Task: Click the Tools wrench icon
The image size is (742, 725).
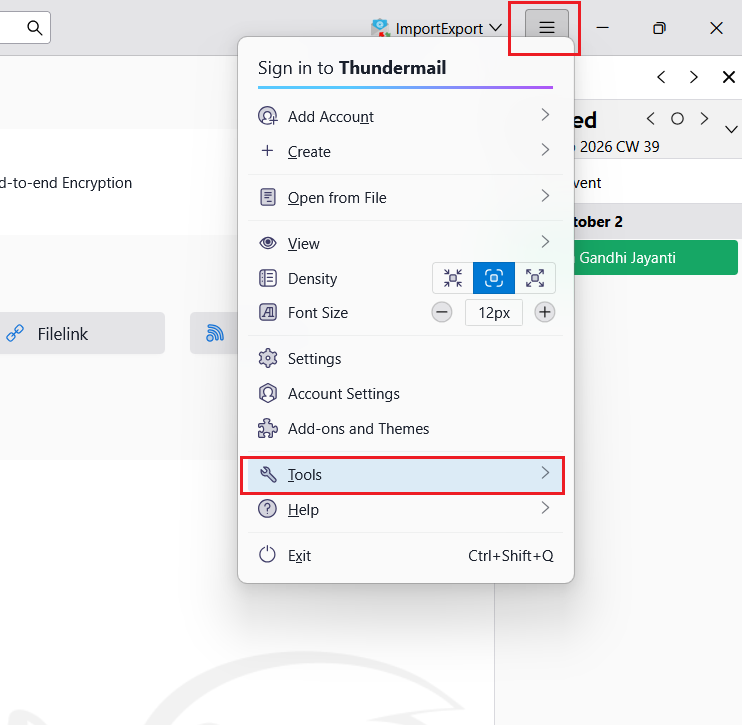Action: (267, 474)
